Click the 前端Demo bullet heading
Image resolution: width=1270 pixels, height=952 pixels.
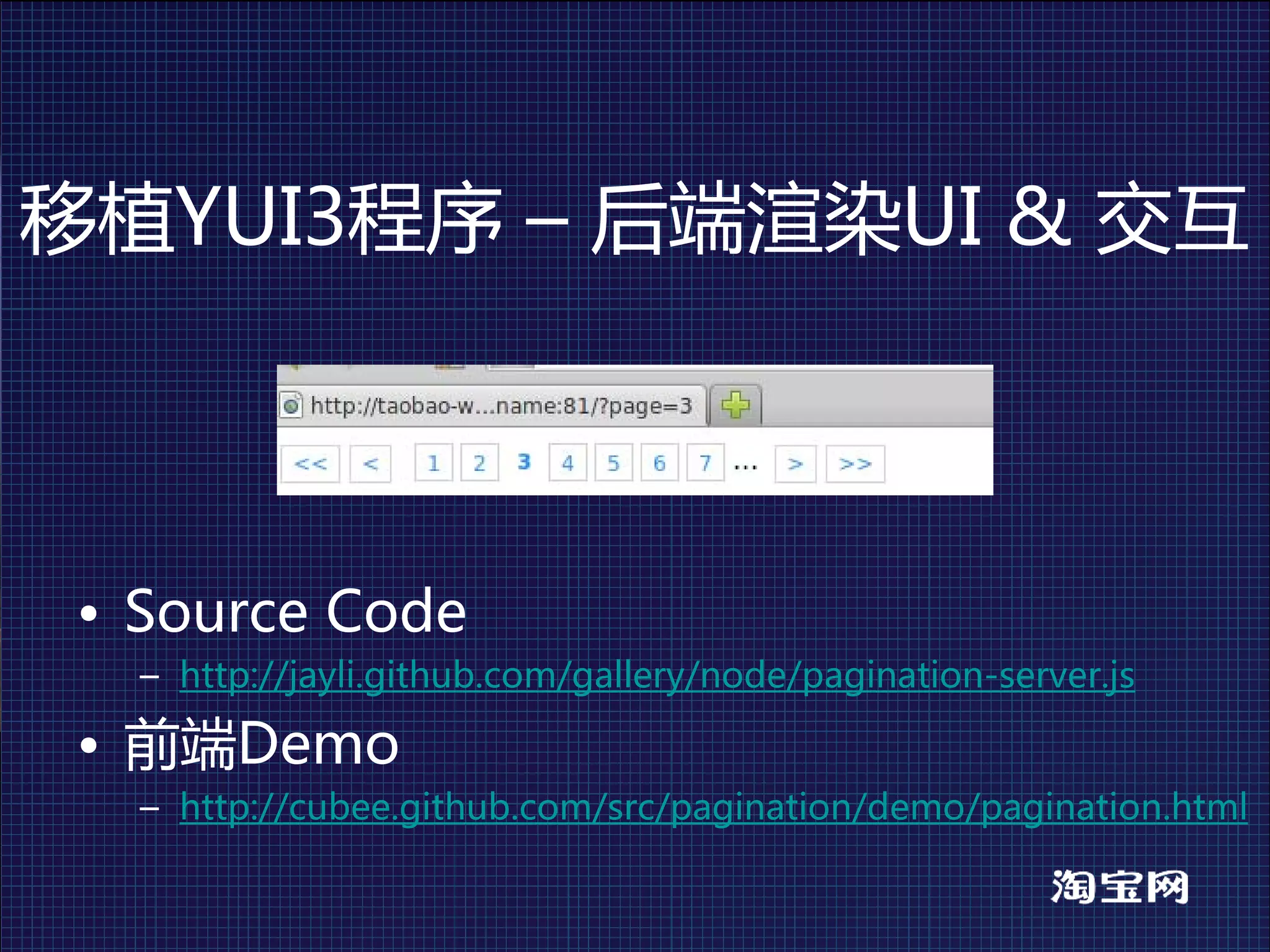(x=262, y=744)
